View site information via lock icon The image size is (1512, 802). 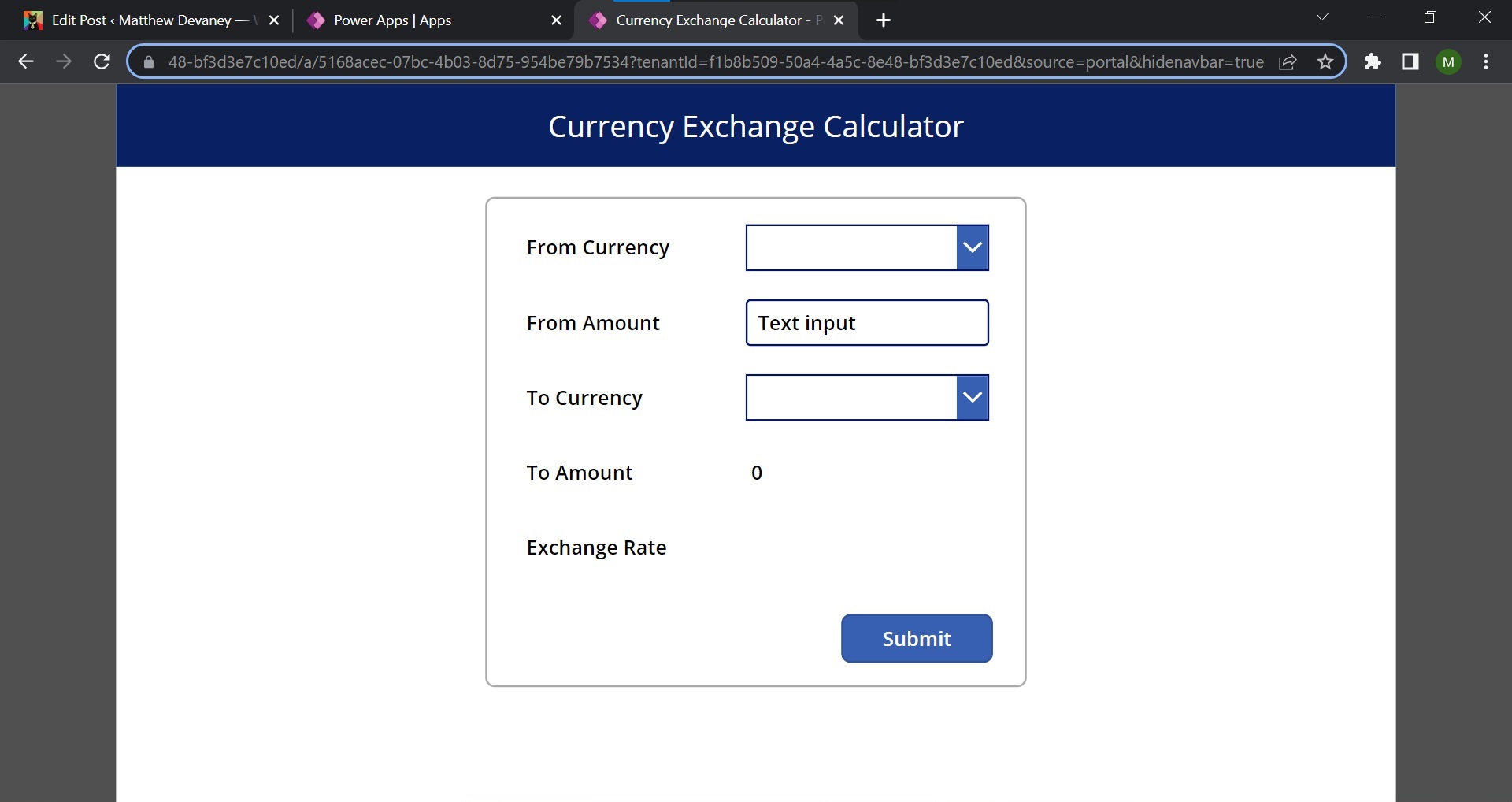pyautogui.click(x=149, y=61)
